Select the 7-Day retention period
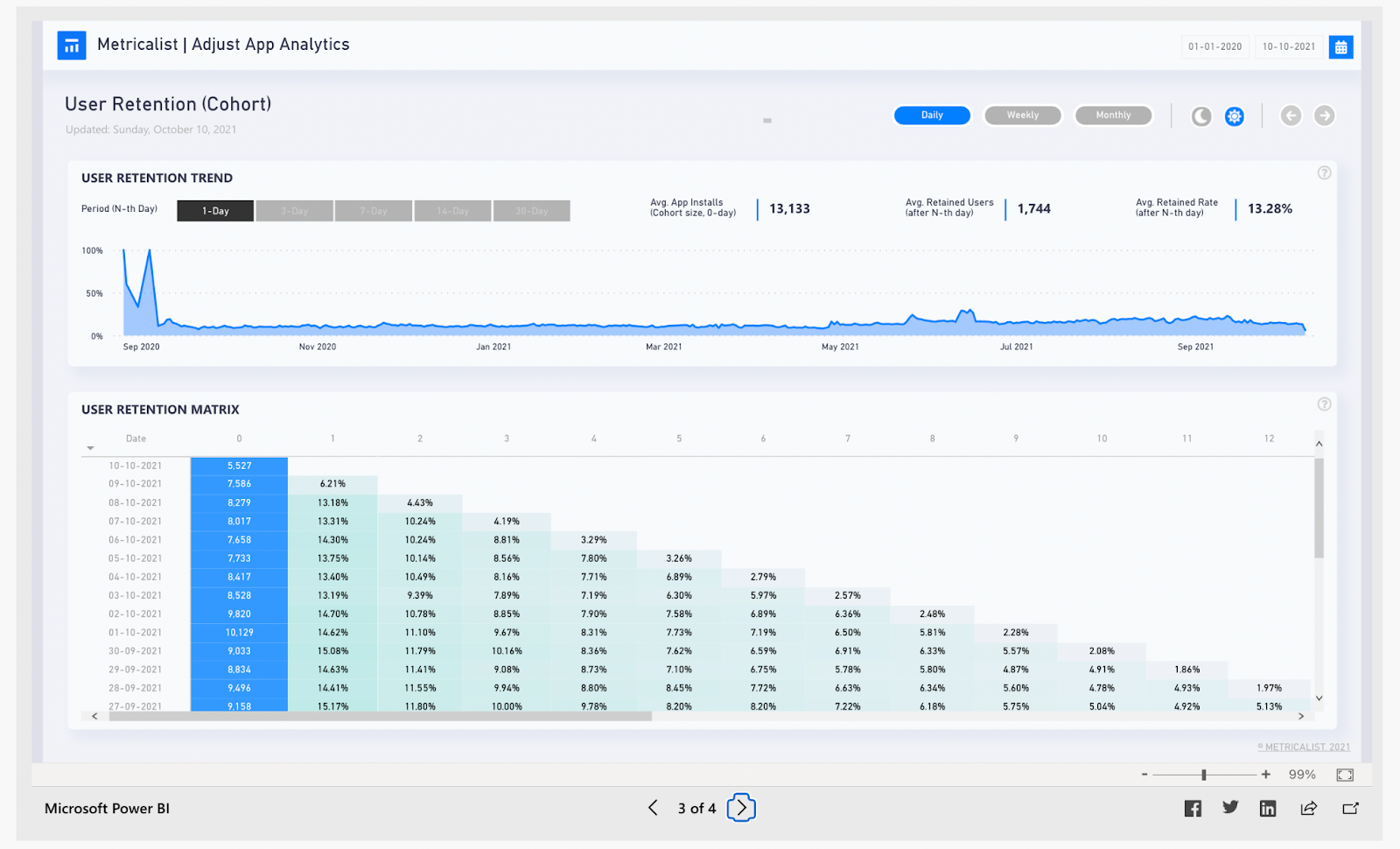 click(x=373, y=210)
